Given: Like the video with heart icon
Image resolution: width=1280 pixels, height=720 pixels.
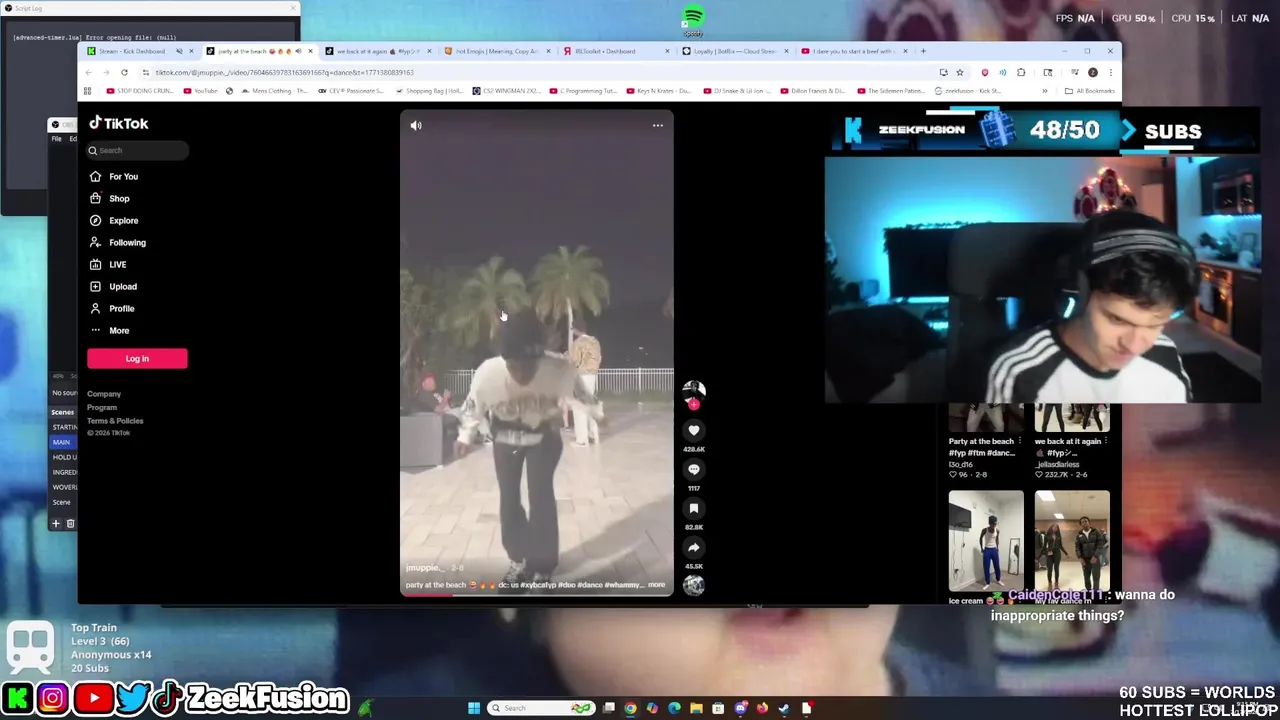Looking at the screenshot, I should click(x=693, y=430).
